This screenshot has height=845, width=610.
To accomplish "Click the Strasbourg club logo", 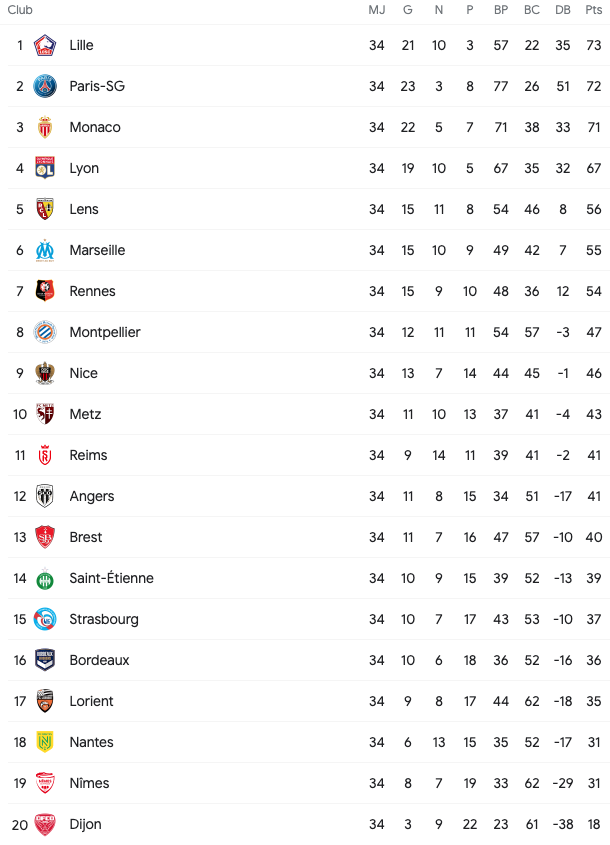I will pos(45,619).
